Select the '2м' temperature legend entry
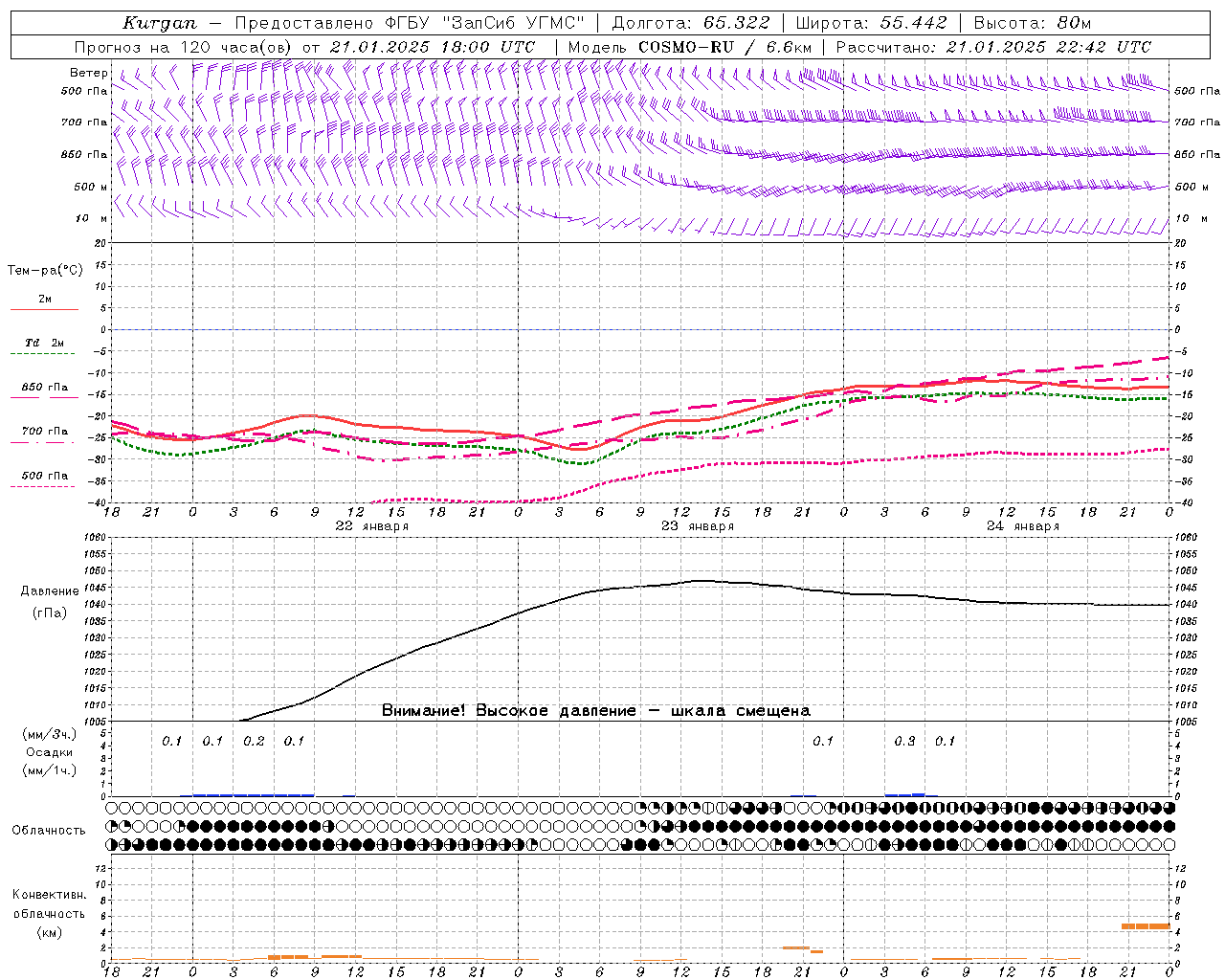This screenshot has height=980, width=1225. (45, 299)
